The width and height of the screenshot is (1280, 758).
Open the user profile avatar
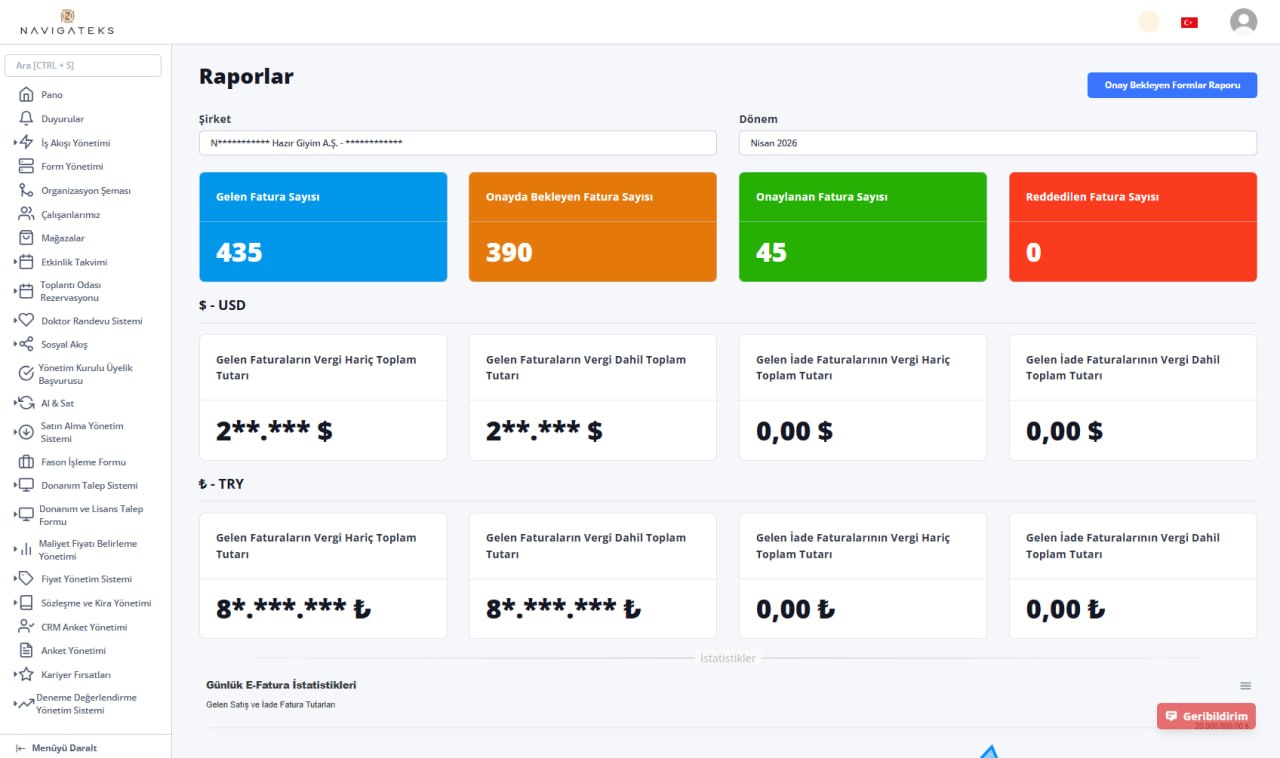click(1243, 21)
